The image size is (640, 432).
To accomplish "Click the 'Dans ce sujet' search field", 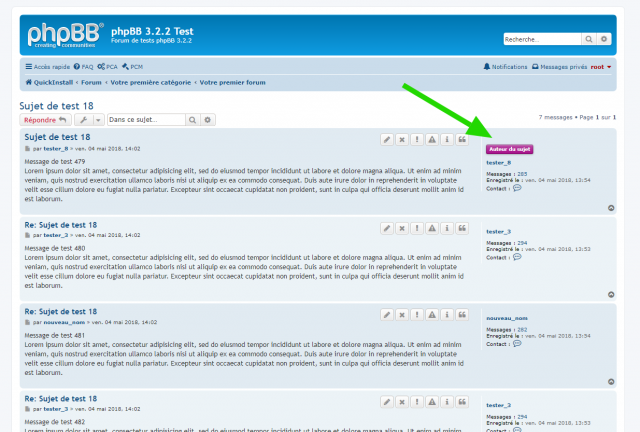I will pos(146,119).
